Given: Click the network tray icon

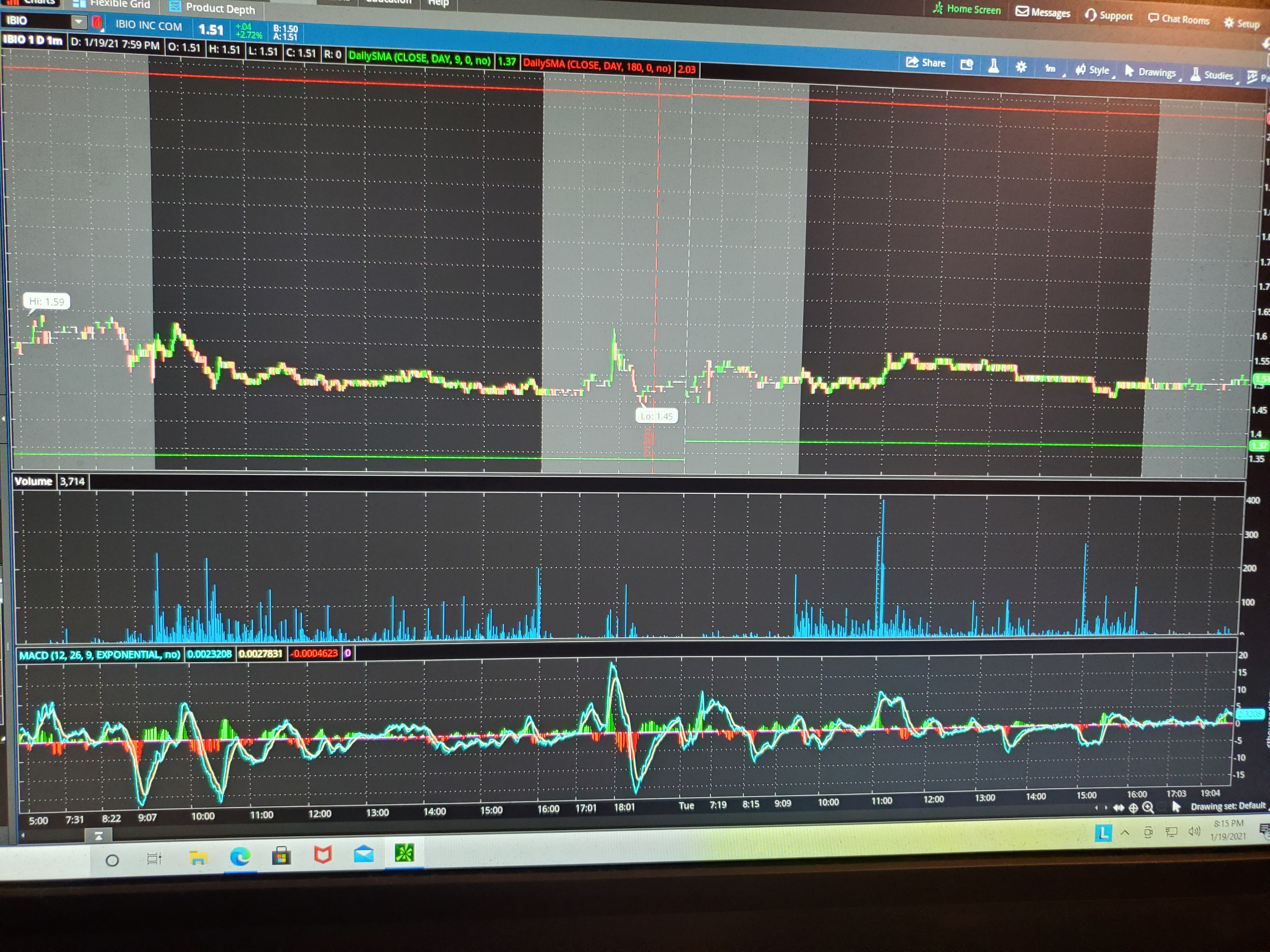Looking at the screenshot, I should 1171,831.
